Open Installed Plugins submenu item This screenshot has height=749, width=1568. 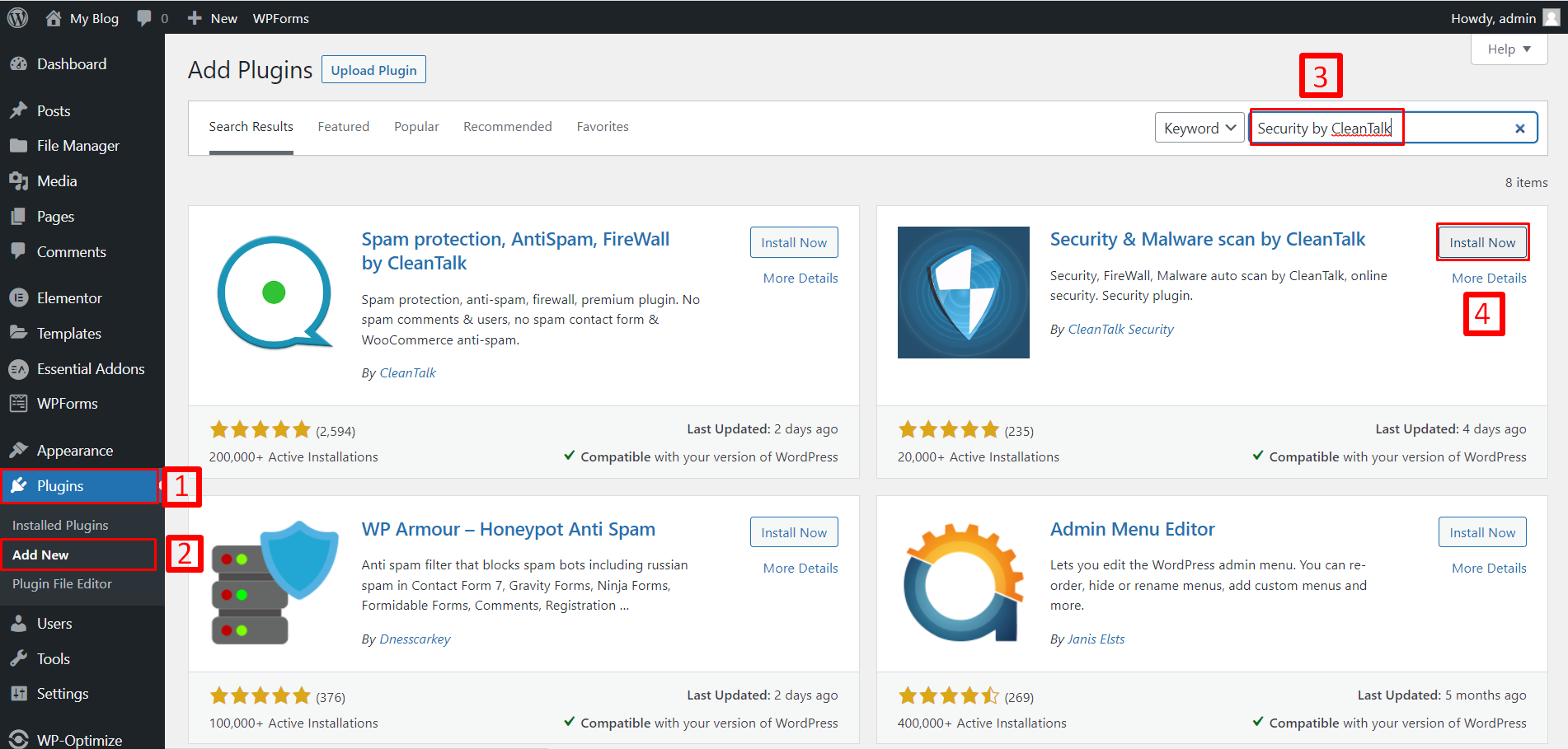pos(60,526)
